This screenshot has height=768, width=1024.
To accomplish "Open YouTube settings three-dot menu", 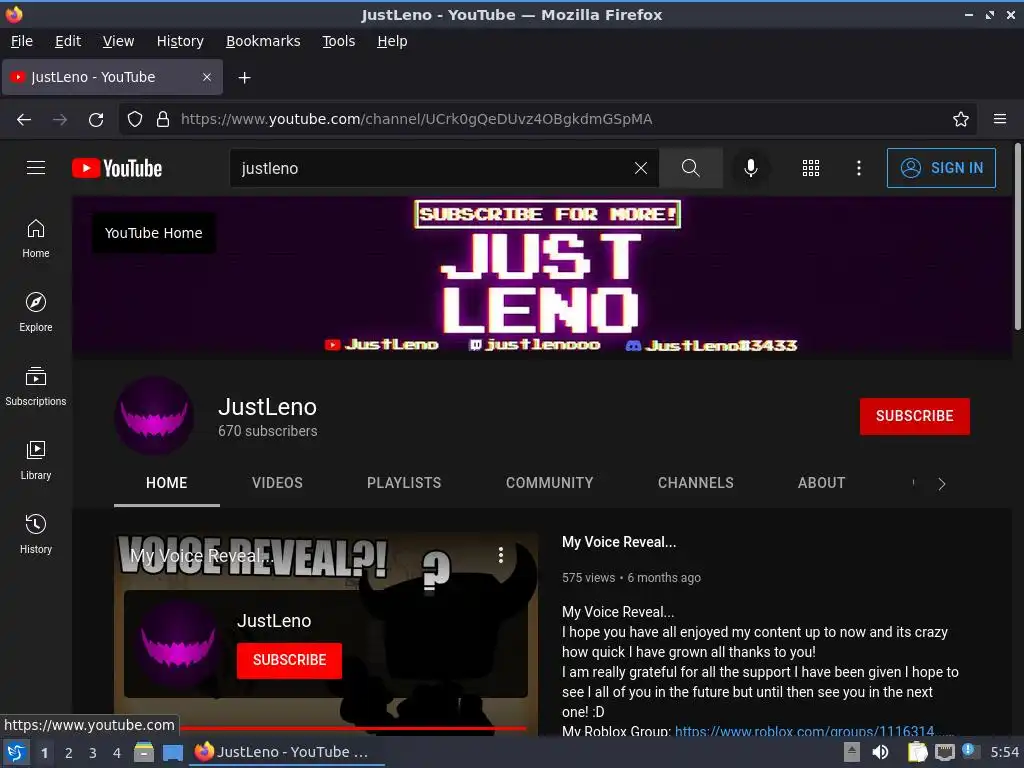I will pyautogui.click(x=859, y=168).
